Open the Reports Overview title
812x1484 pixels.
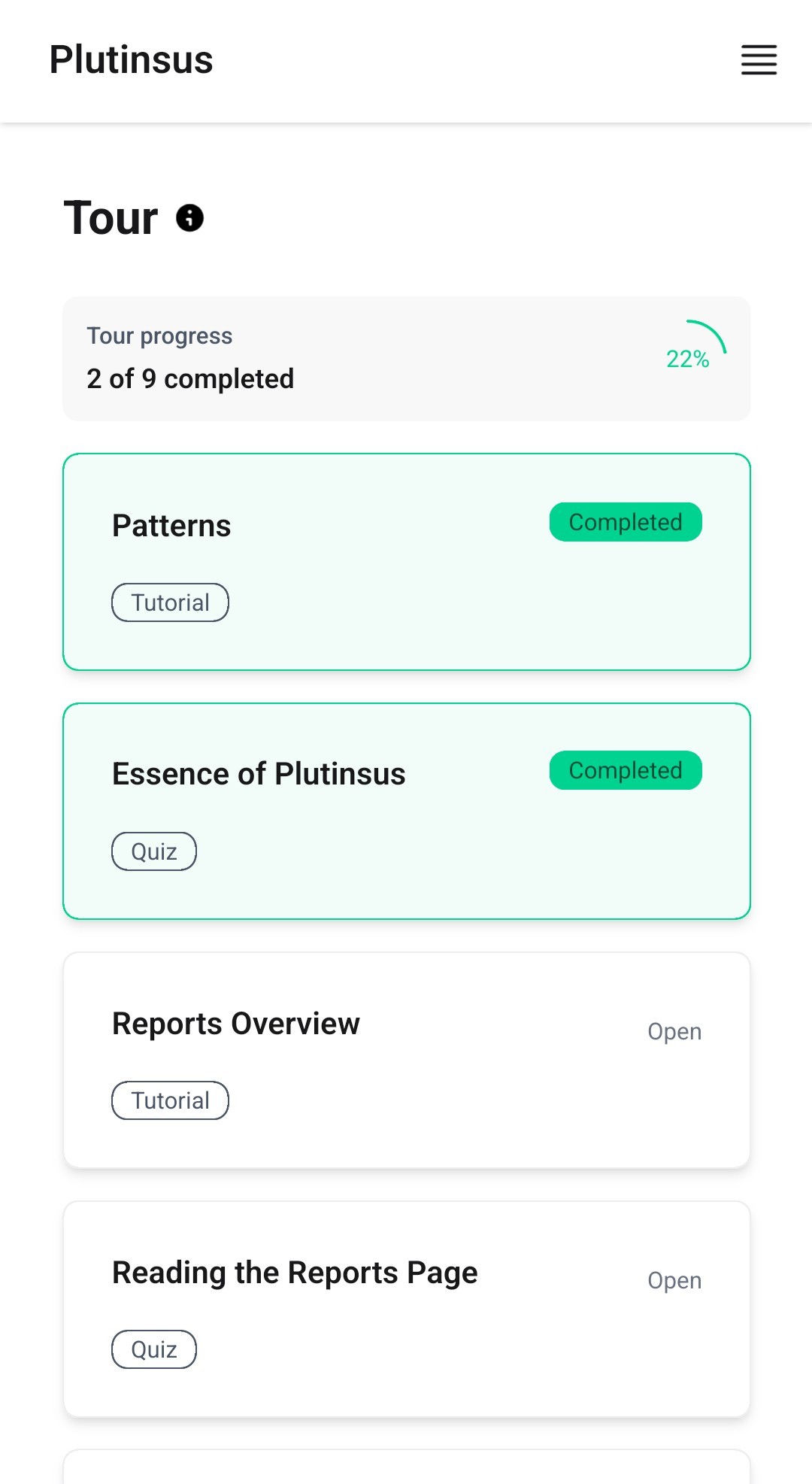[x=236, y=1024]
